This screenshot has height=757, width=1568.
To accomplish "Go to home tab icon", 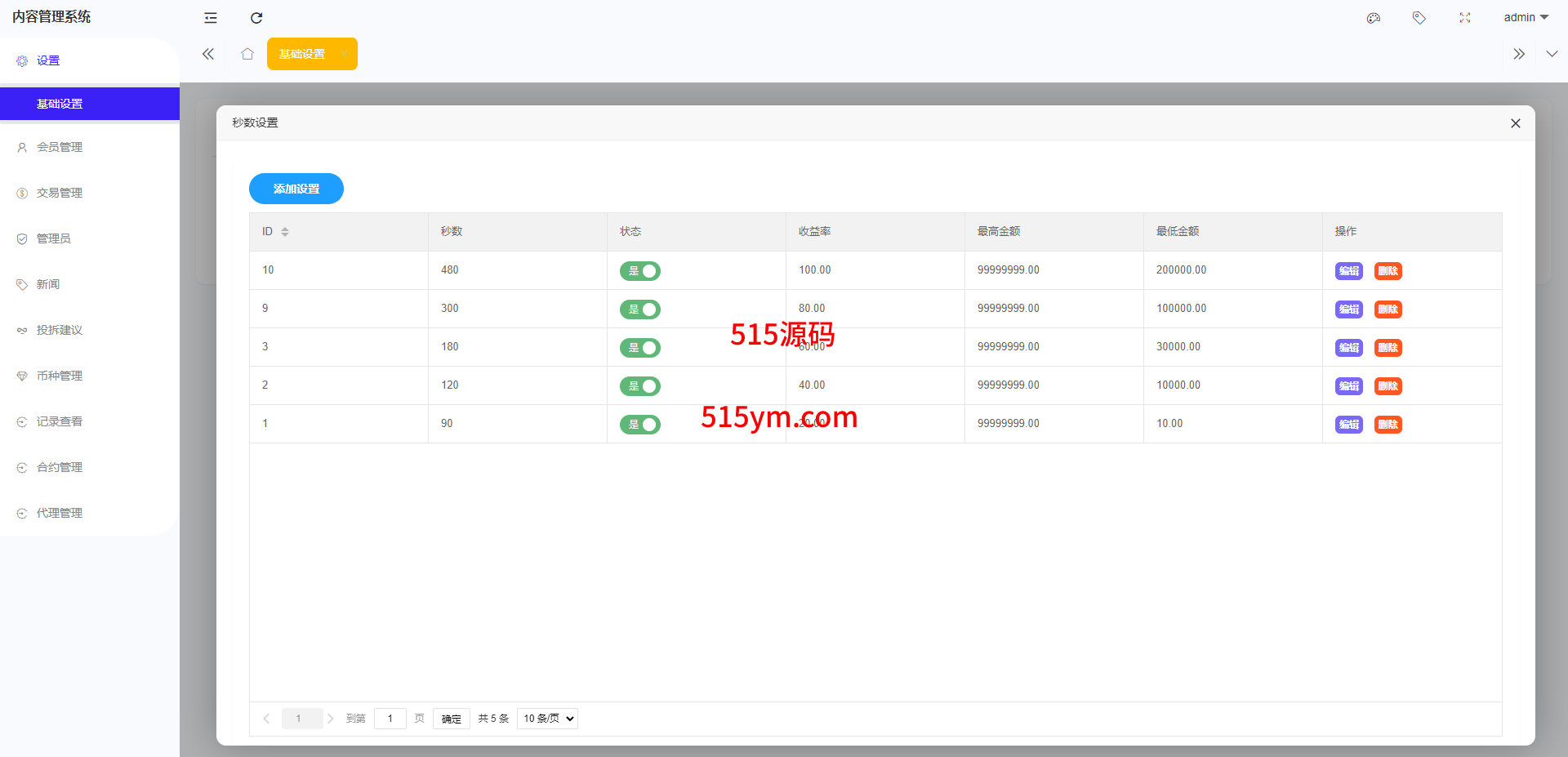I will click(247, 54).
